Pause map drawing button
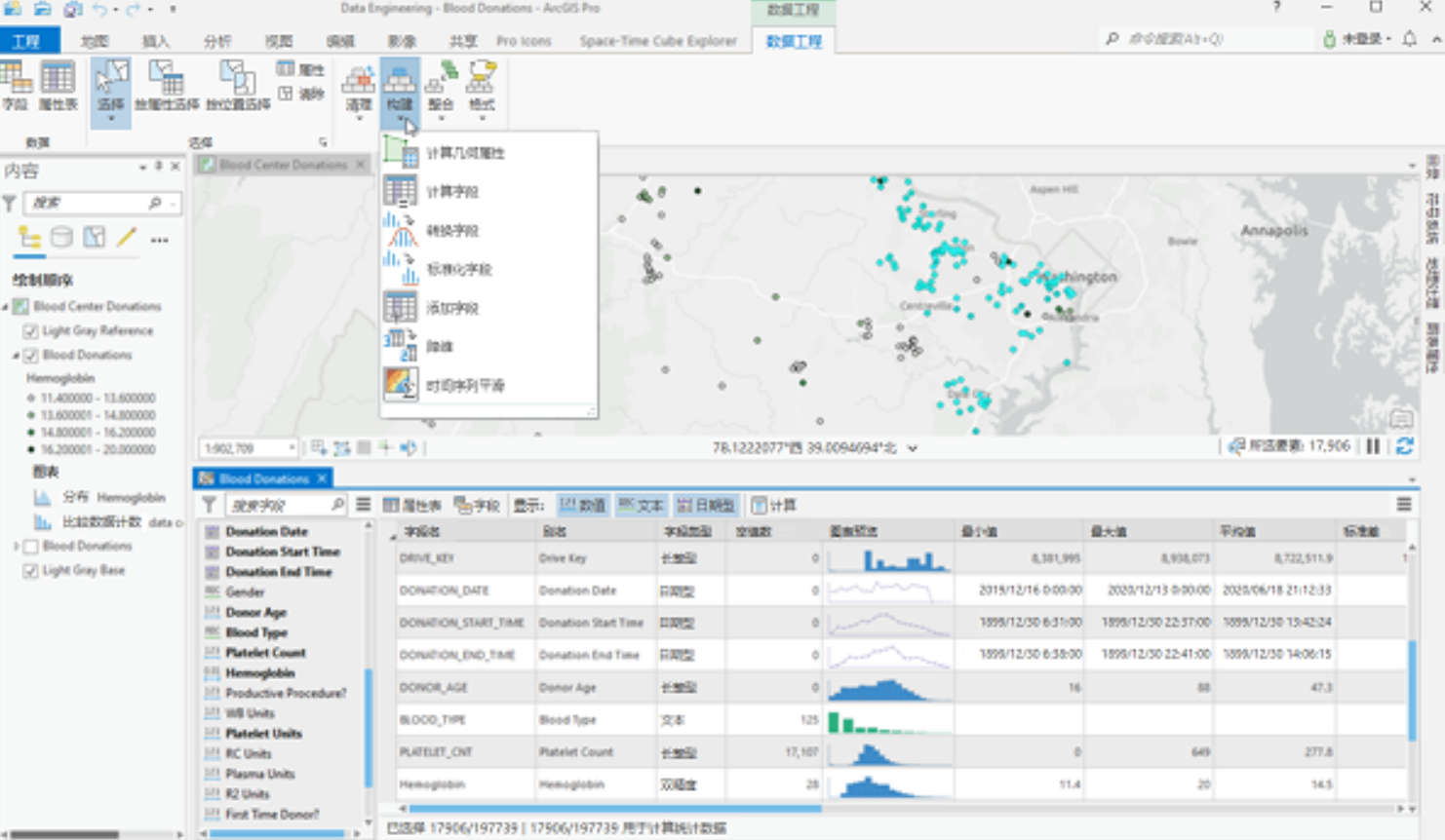The height and width of the screenshot is (840, 1445). coord(1374,446)
